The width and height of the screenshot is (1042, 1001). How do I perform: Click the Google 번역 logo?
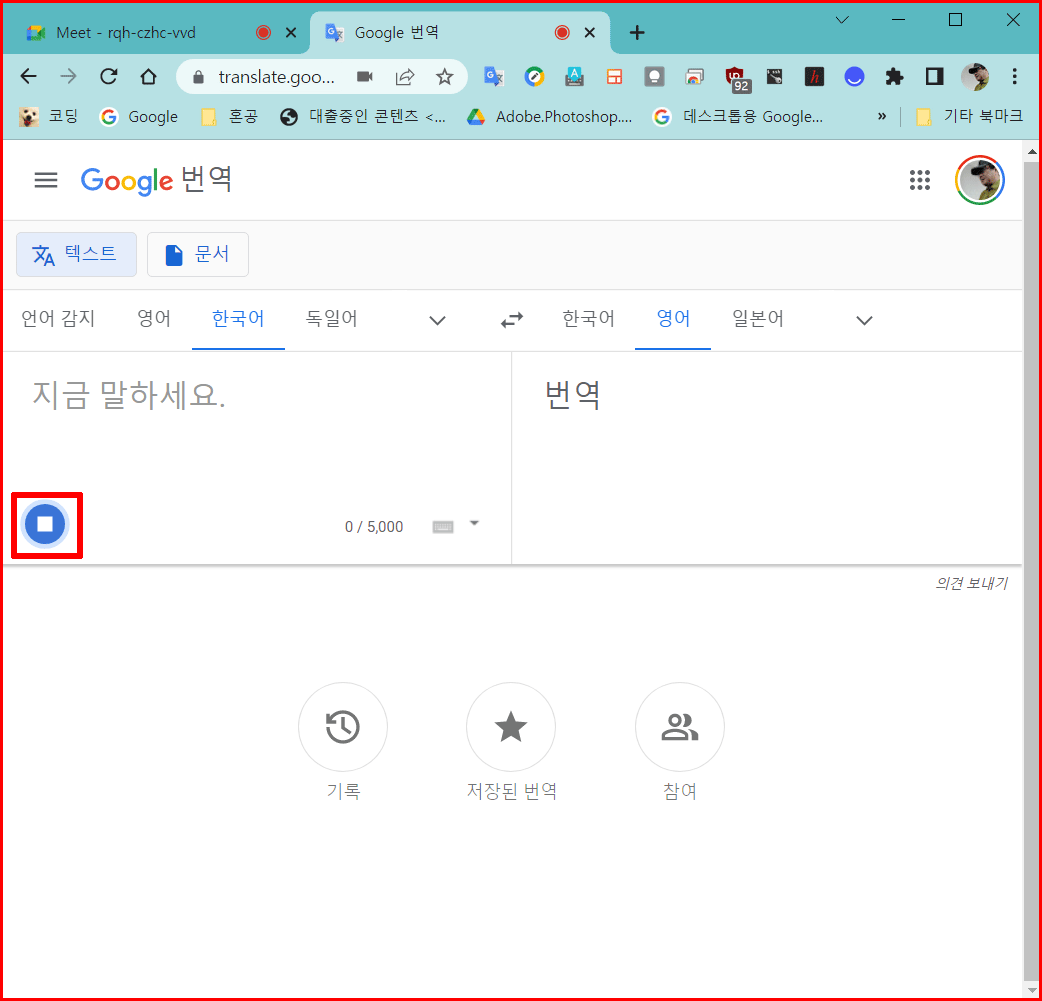(x=156, y=180)
